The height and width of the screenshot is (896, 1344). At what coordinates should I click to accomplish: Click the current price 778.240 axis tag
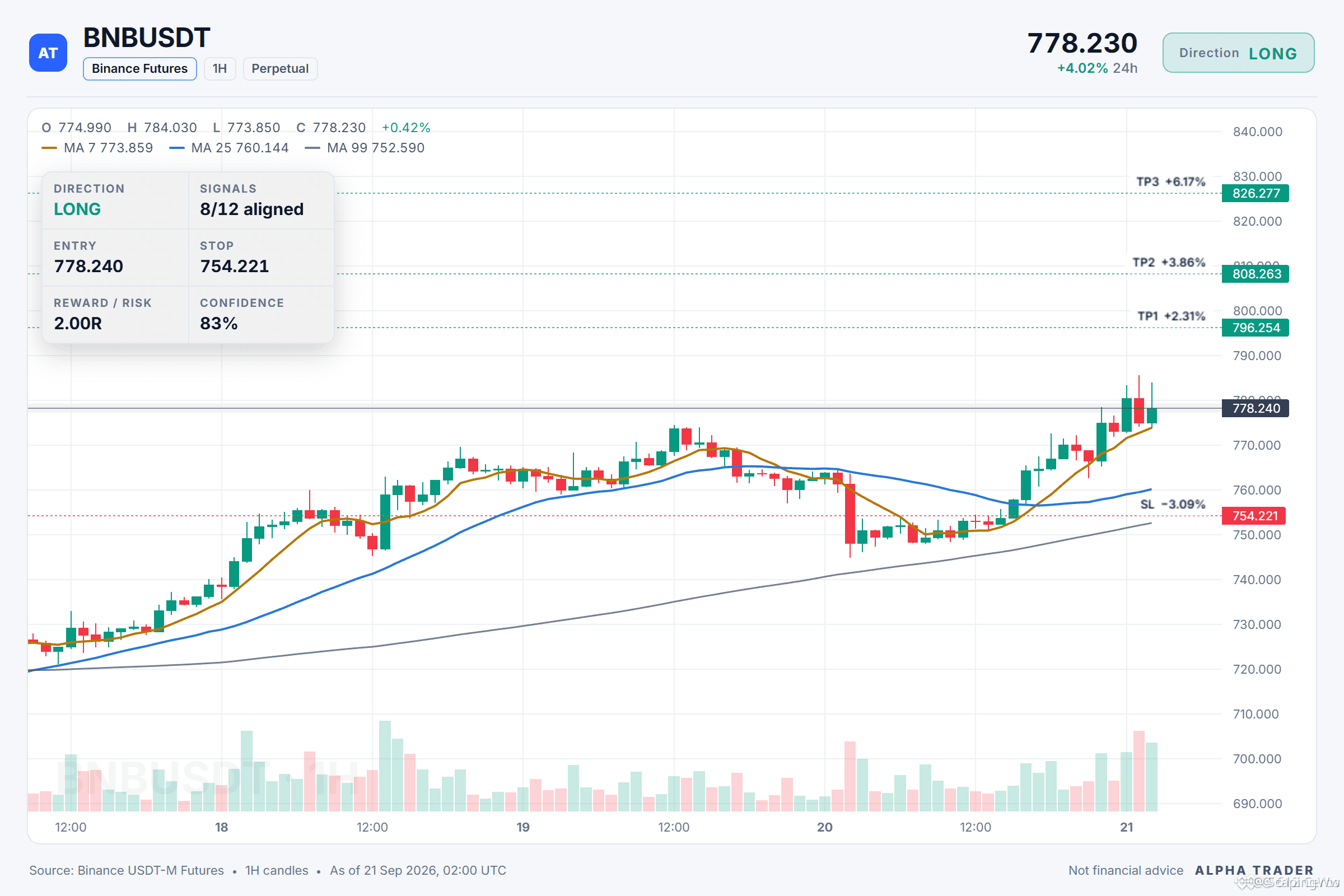point(1256,408)
